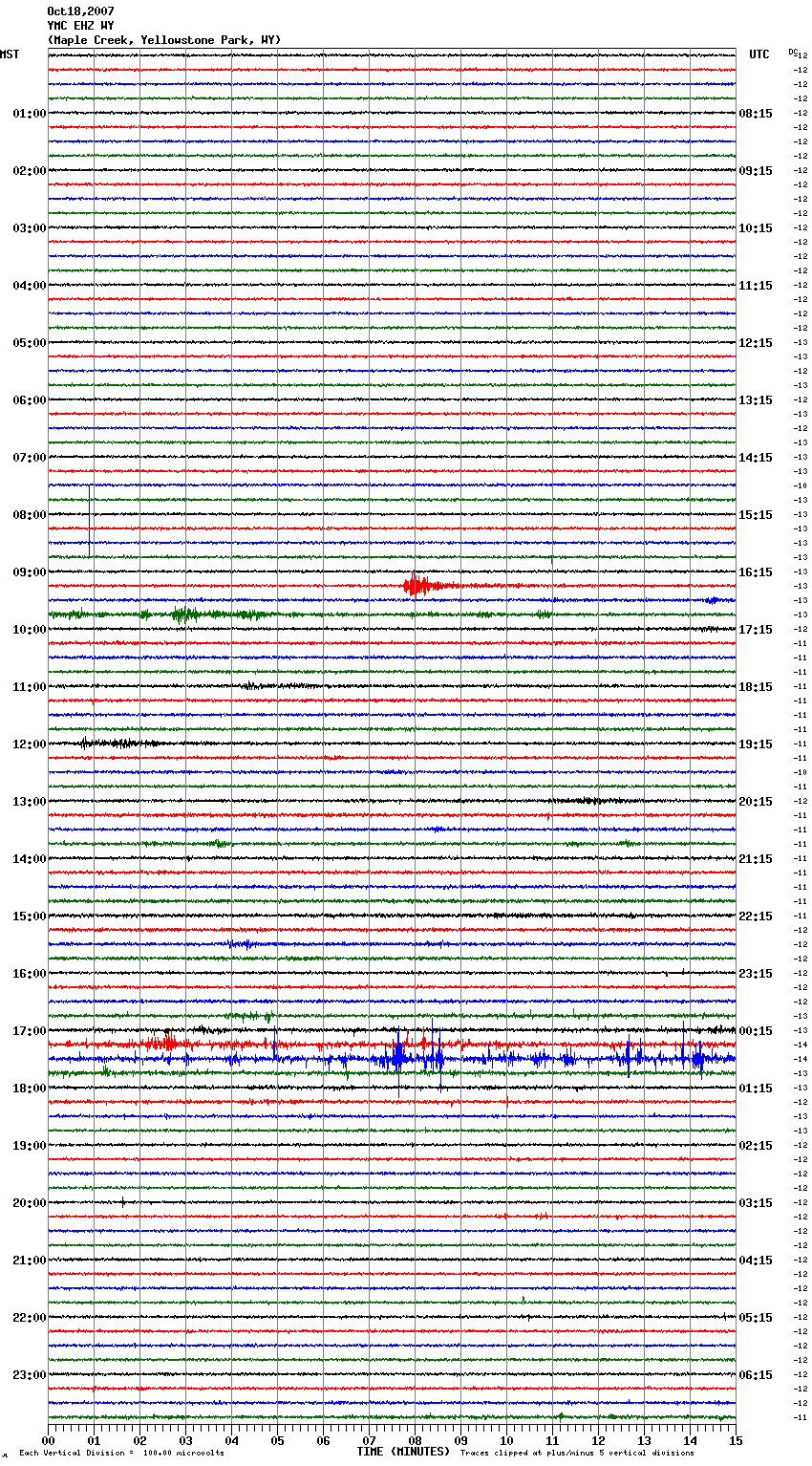Click the 12 minute axis tick label
This screenshot has height=1466, width=812.
(x=598, y=1440)
